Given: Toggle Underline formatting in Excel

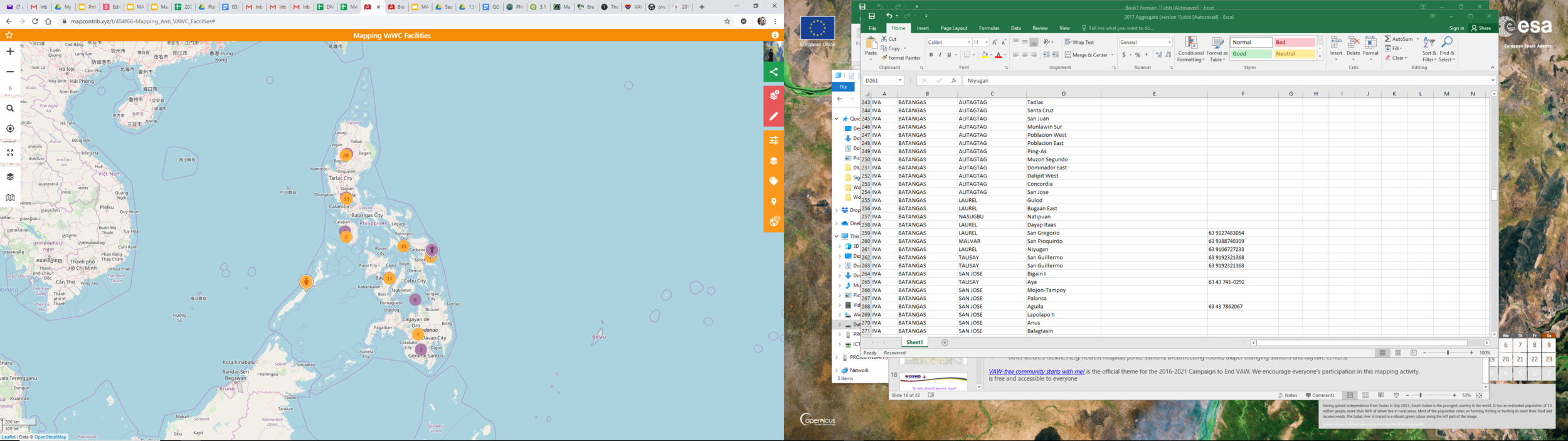Looking at the screenshot, I should click(x=948, y=55).
